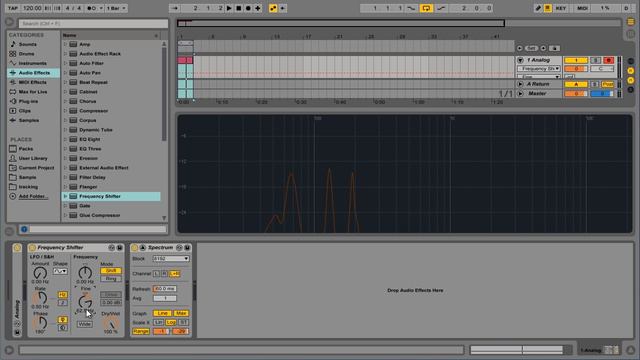
Task: Click the TAP tempo button
Action: click(x=13, y=8)
